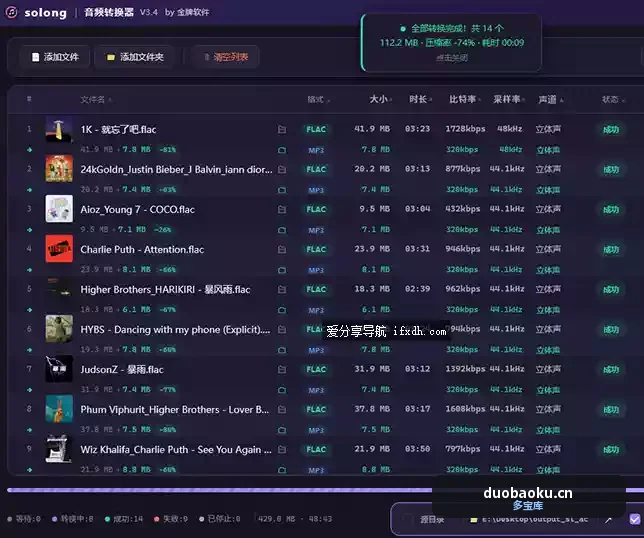Click 添加文件 button
Image resolution: width=644 pixels, height=538 pixels.
pyautogui.click(x=55, y=57)
